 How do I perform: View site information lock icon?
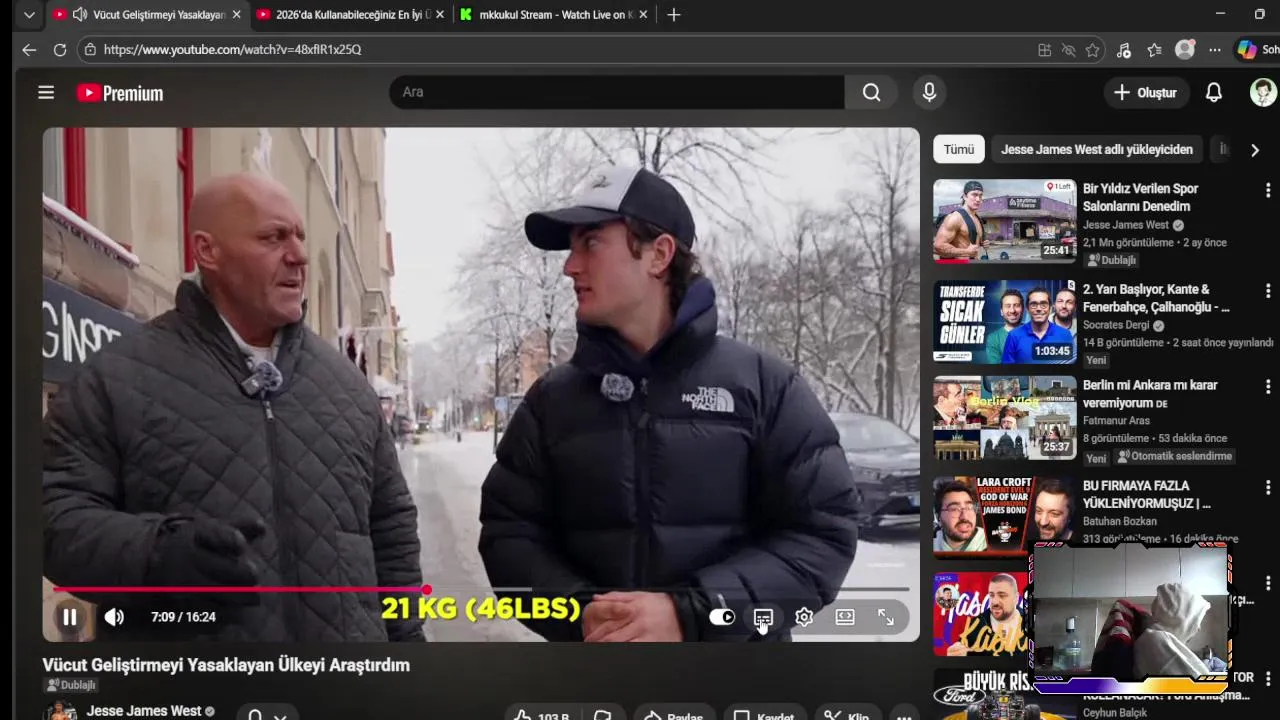click(x=90, y=49)
